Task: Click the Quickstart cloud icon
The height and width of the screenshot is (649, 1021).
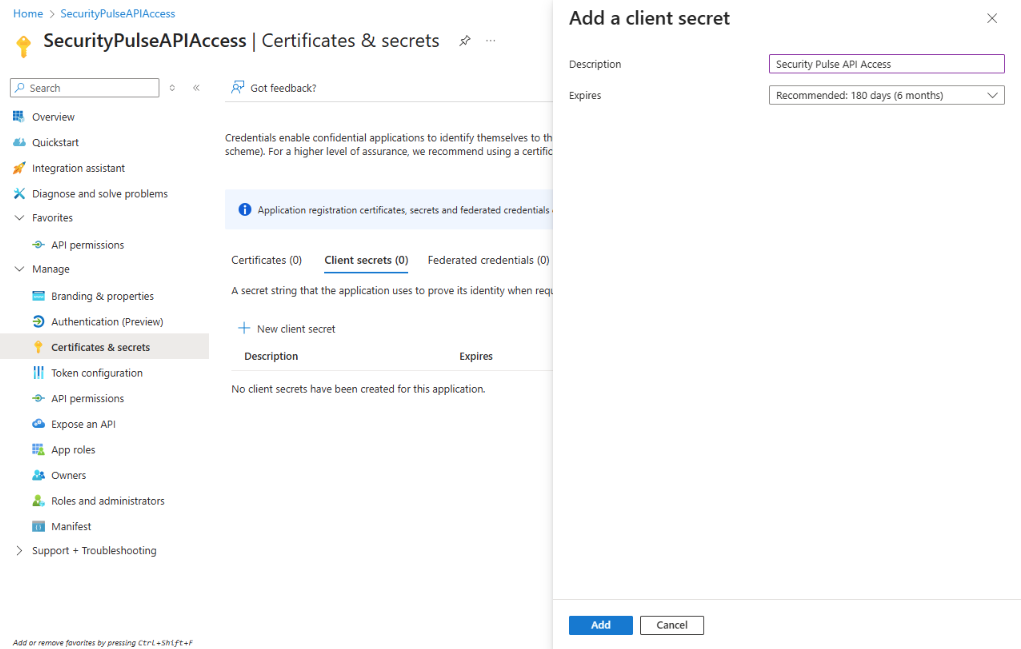Action: pos(19,142)
